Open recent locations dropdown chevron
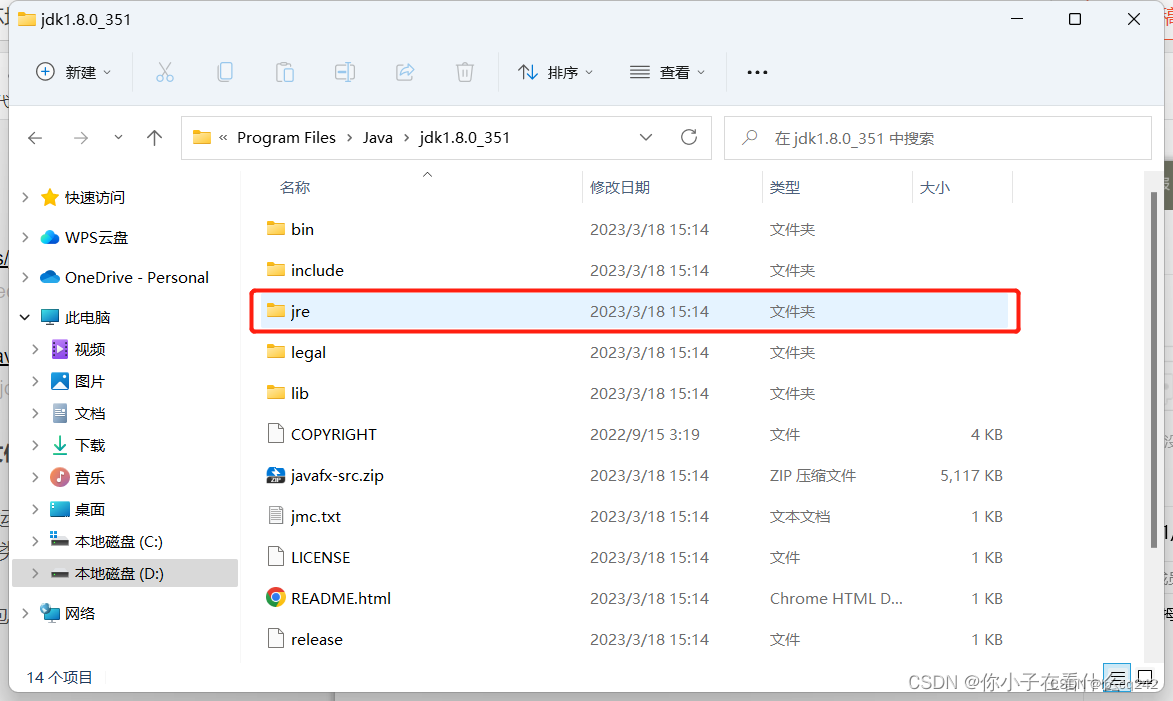 click(118, 138)
